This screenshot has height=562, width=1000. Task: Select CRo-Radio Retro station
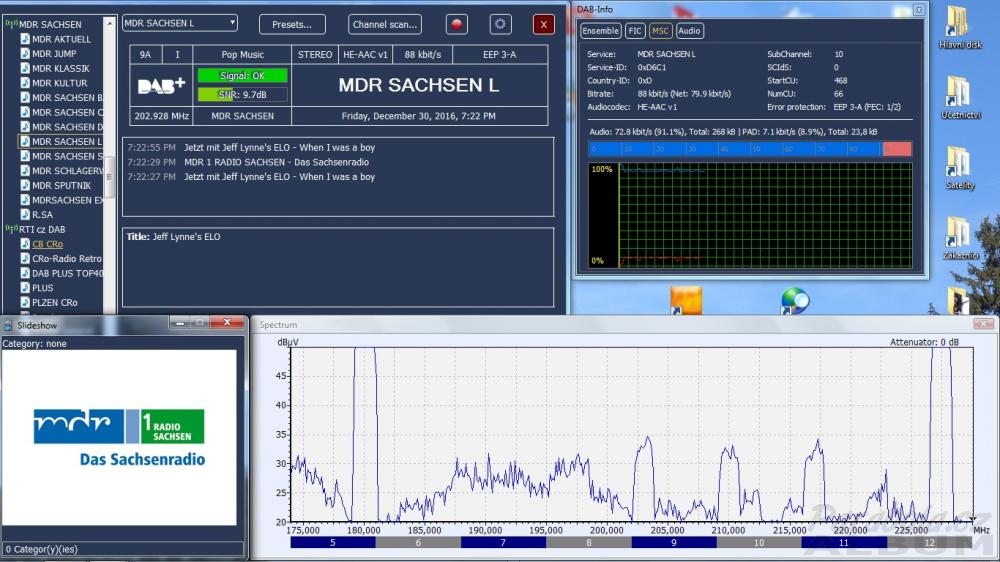click(x=66, y=258)
